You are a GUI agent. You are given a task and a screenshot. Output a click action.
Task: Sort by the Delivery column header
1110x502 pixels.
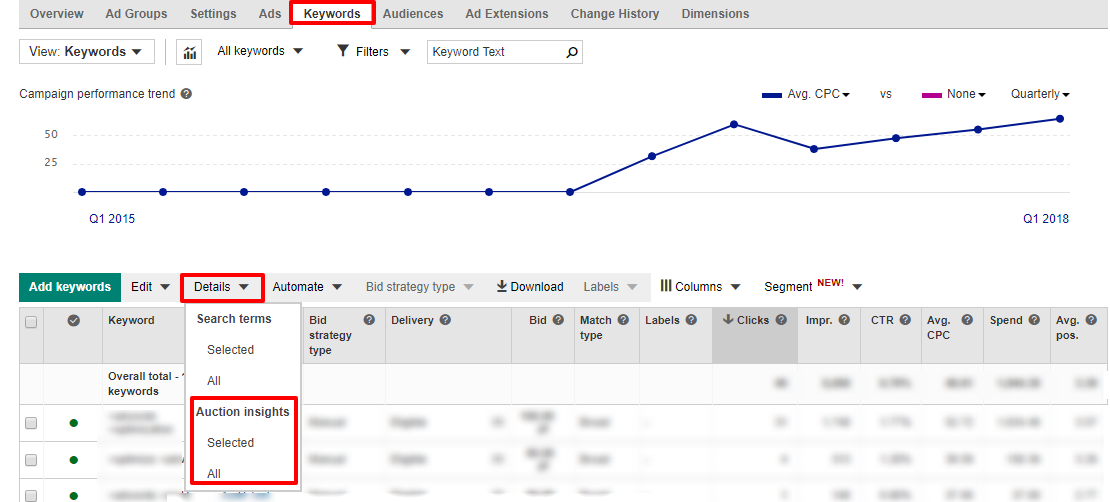pos(412,320)
